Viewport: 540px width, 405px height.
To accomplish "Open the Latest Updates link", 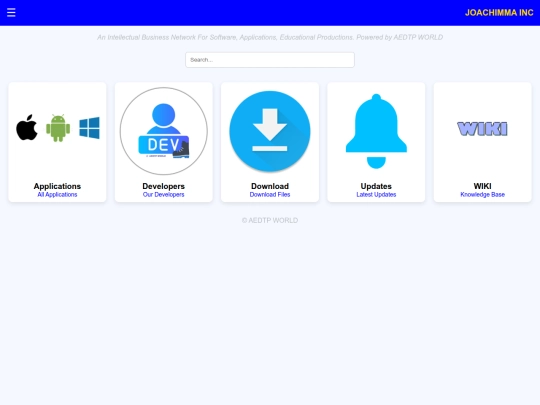I will pos(376,195).
